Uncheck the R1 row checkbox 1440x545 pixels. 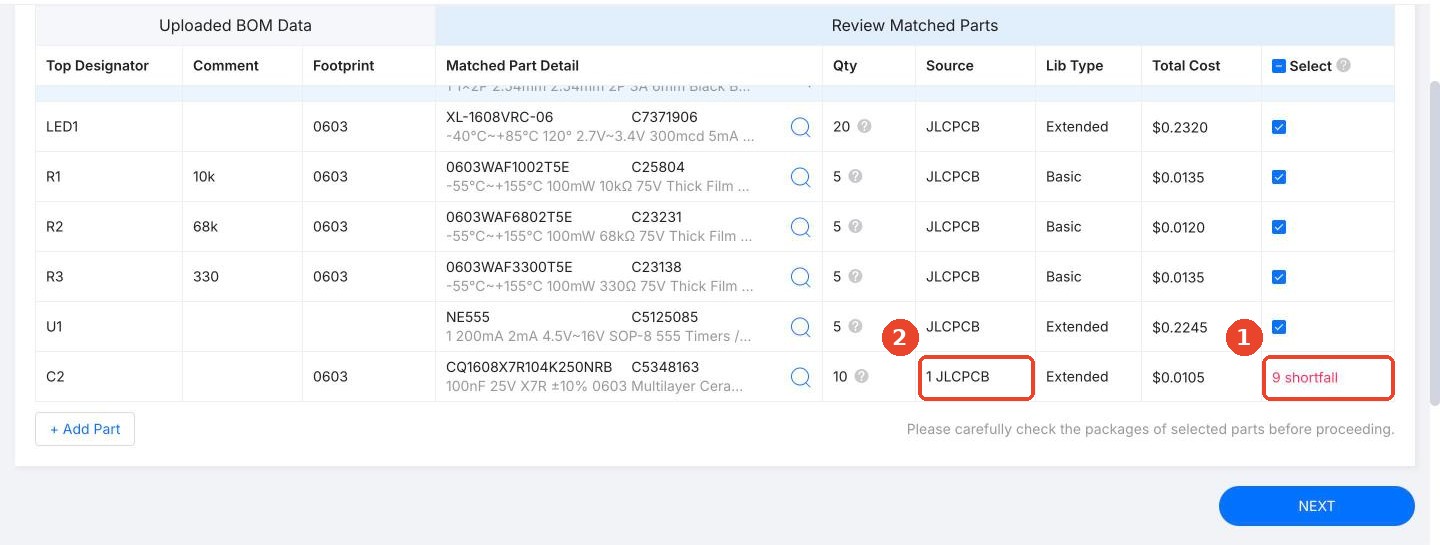[x=1278, y=177]
